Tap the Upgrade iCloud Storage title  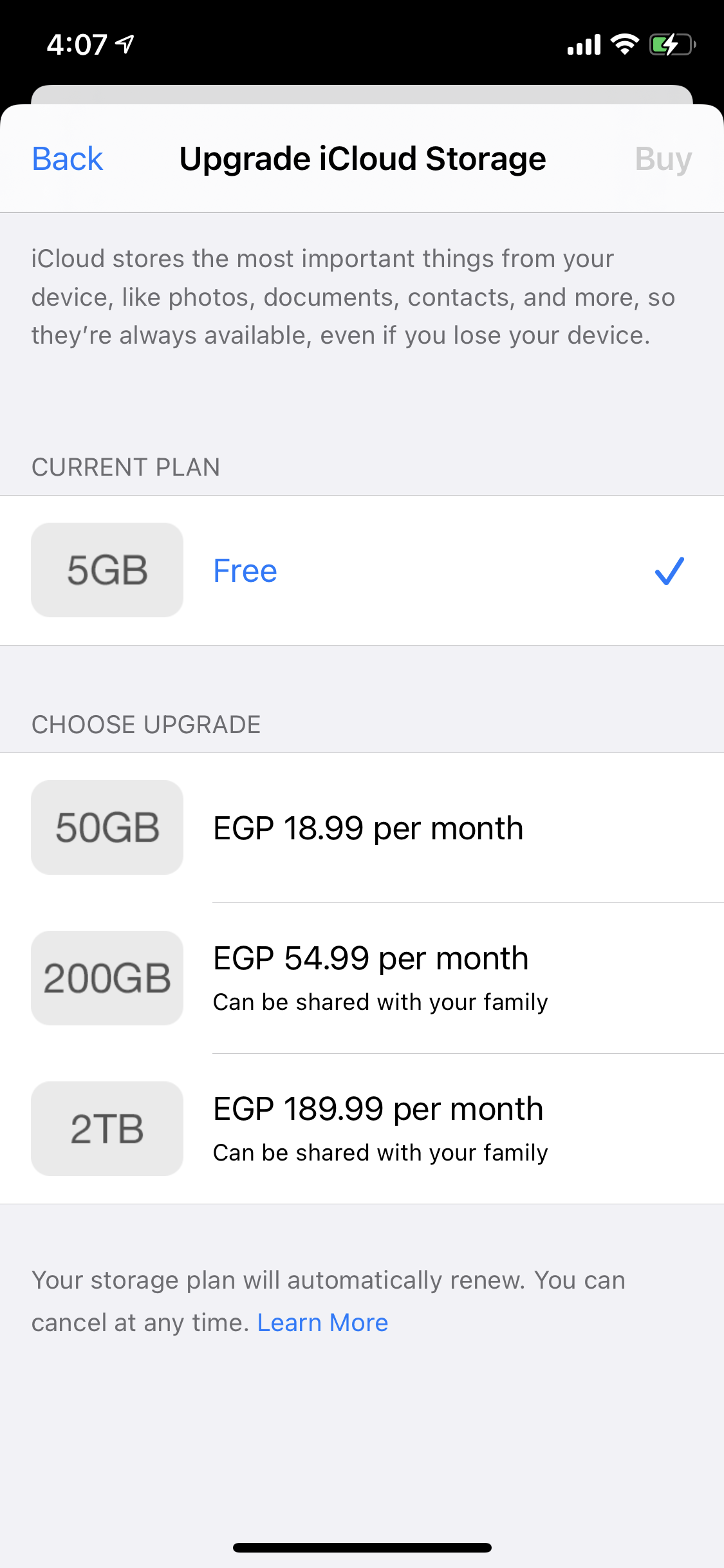pos(362,159)
